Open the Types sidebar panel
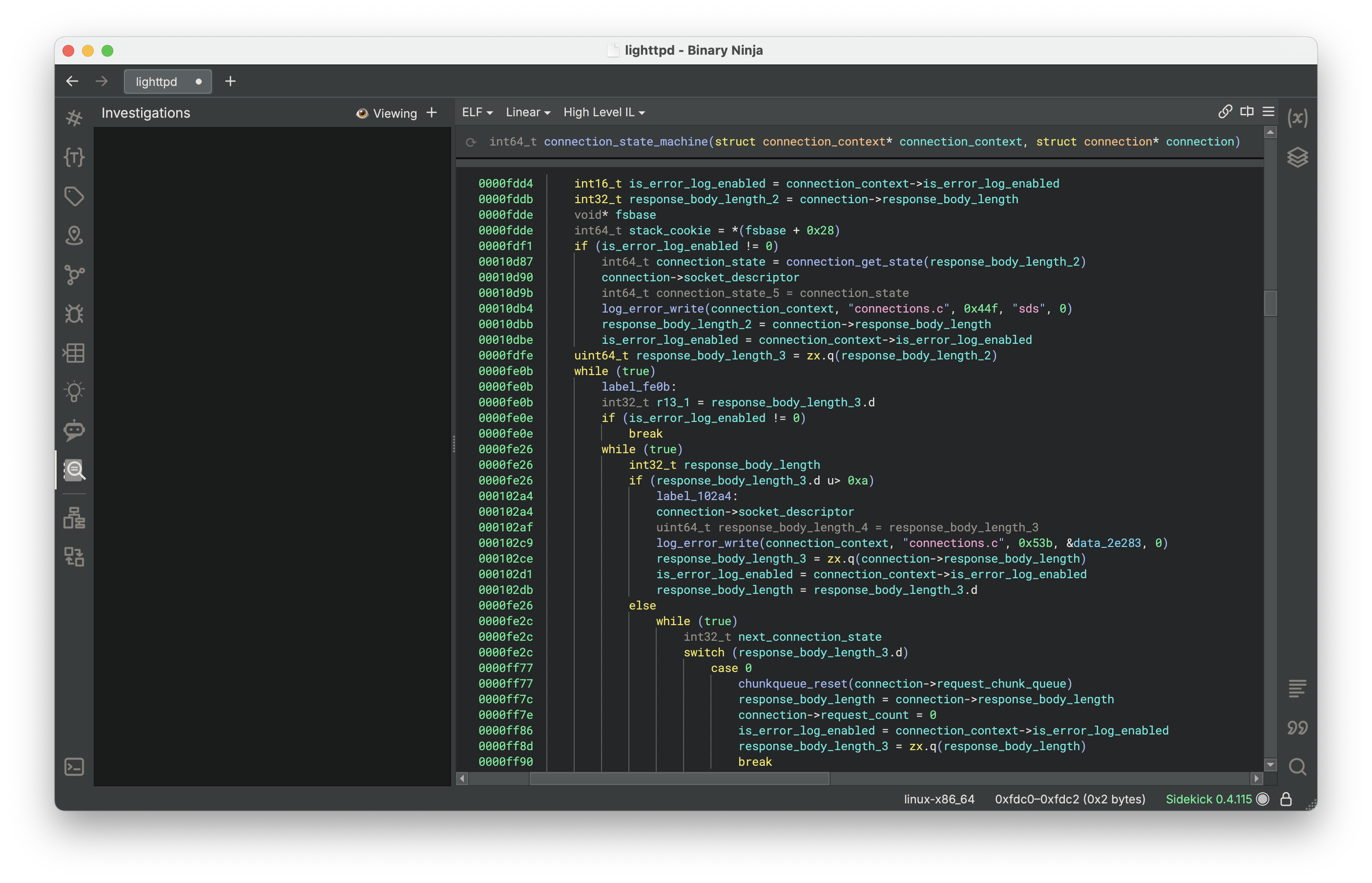Viewport: 1372px width, 883px height. coord(74,157)
